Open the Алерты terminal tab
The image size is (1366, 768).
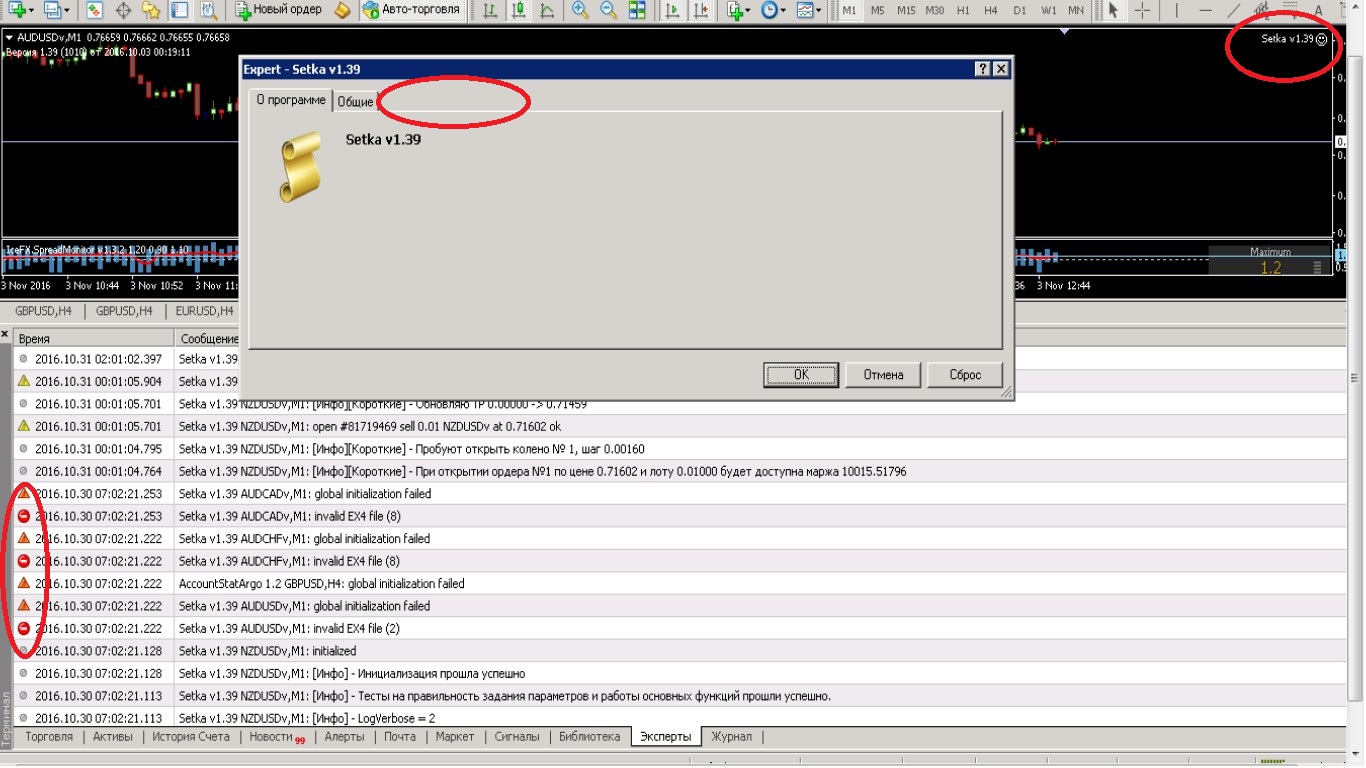pyautogui.click(x=344, y=737)
